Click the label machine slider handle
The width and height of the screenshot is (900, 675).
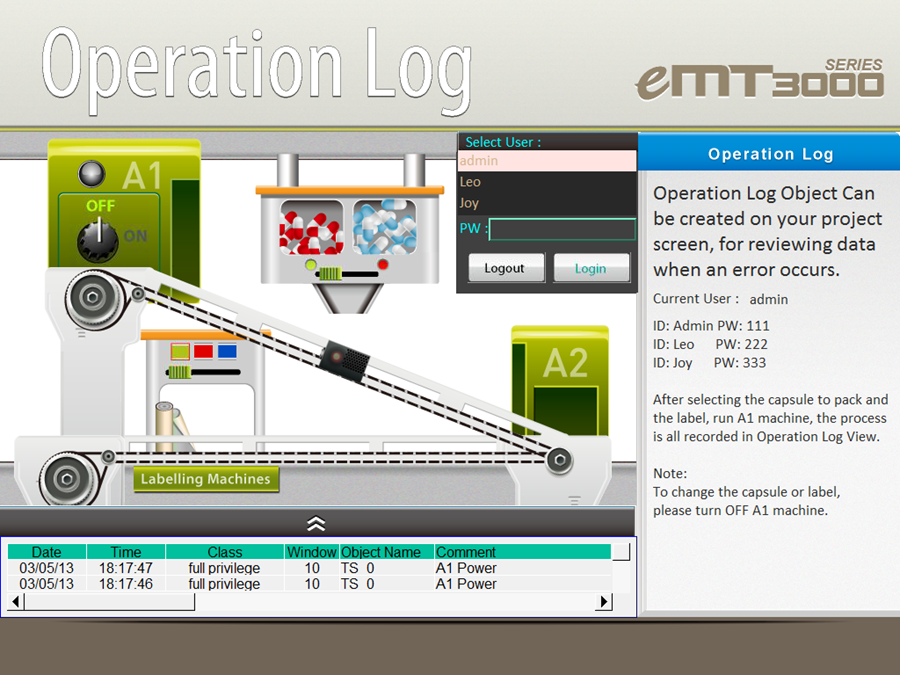179,372
